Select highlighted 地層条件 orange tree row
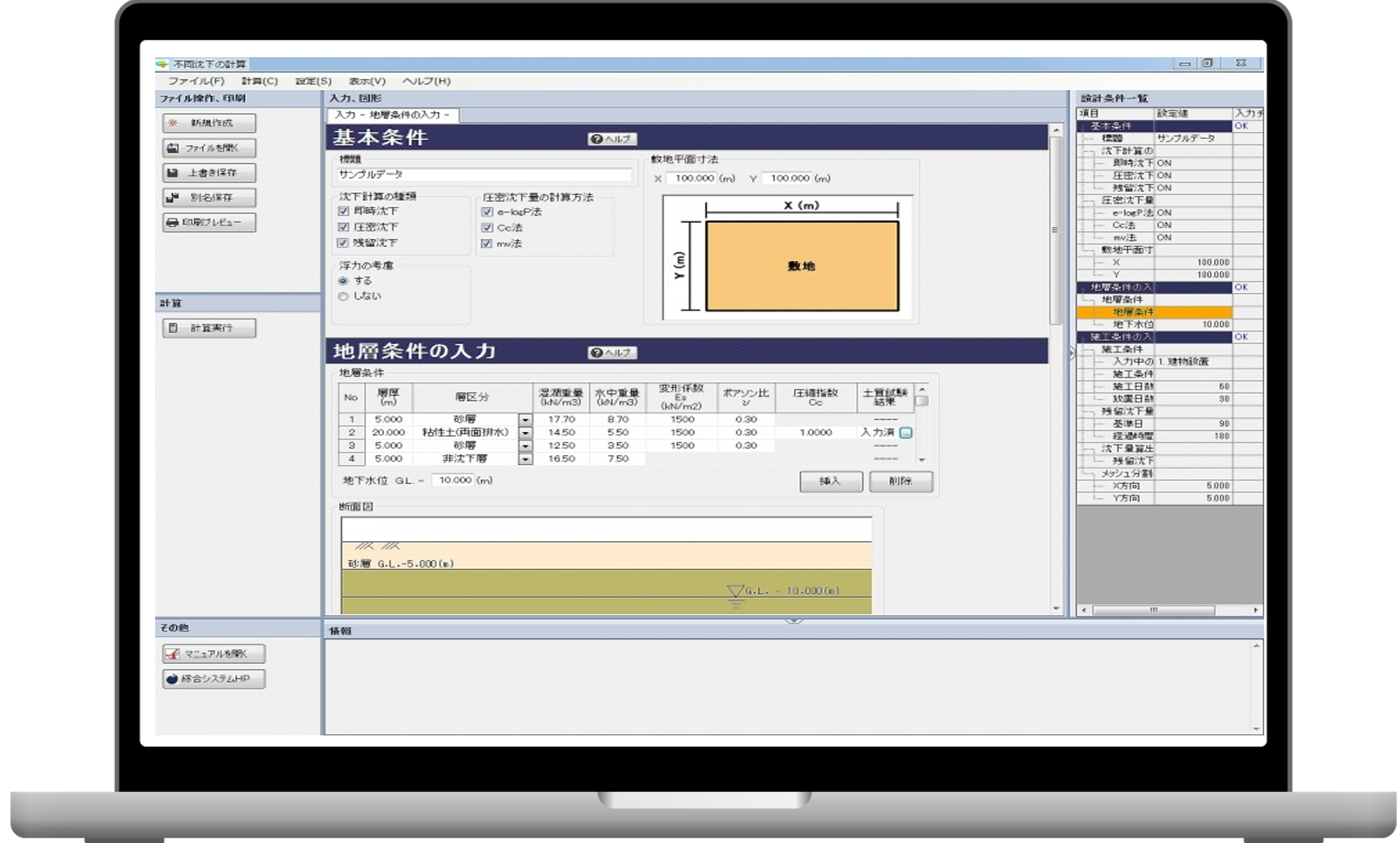 pyautogui.click(x=1154, y=312)
